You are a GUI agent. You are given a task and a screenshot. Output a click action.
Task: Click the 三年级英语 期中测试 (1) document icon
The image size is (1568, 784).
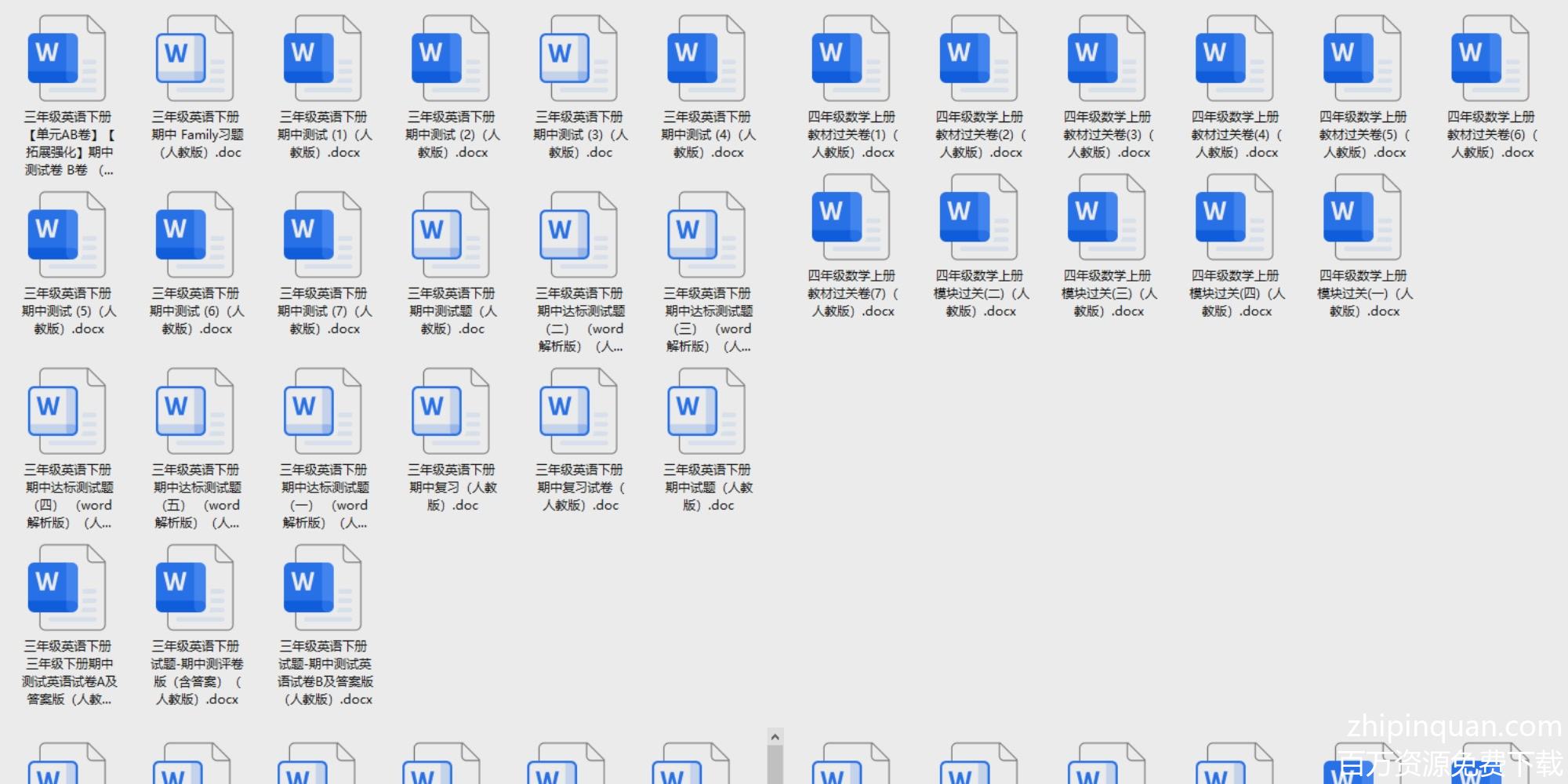[x=323, y=59]
